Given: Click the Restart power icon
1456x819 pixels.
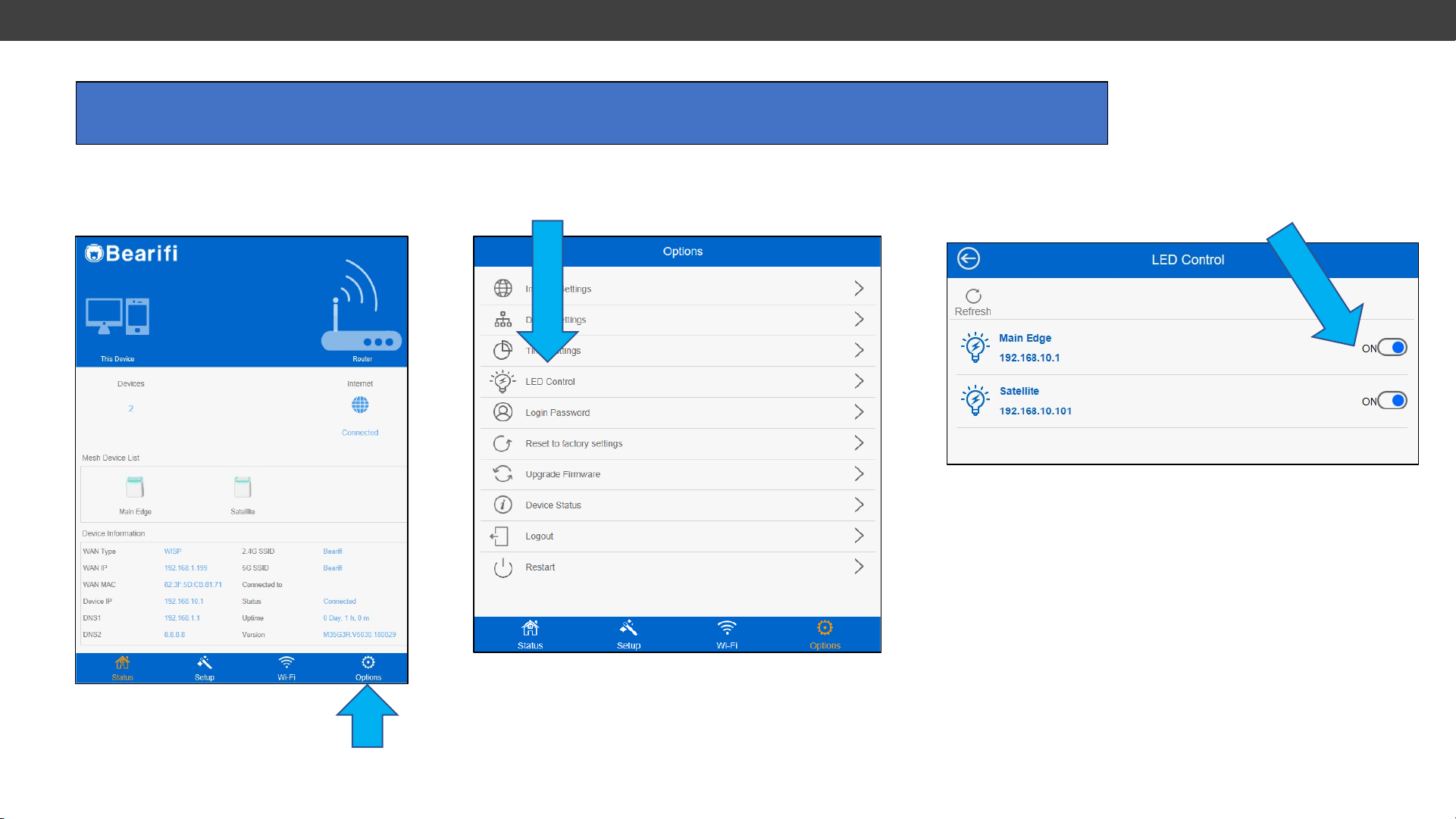Looking at the screenshot, I should 503,567.
